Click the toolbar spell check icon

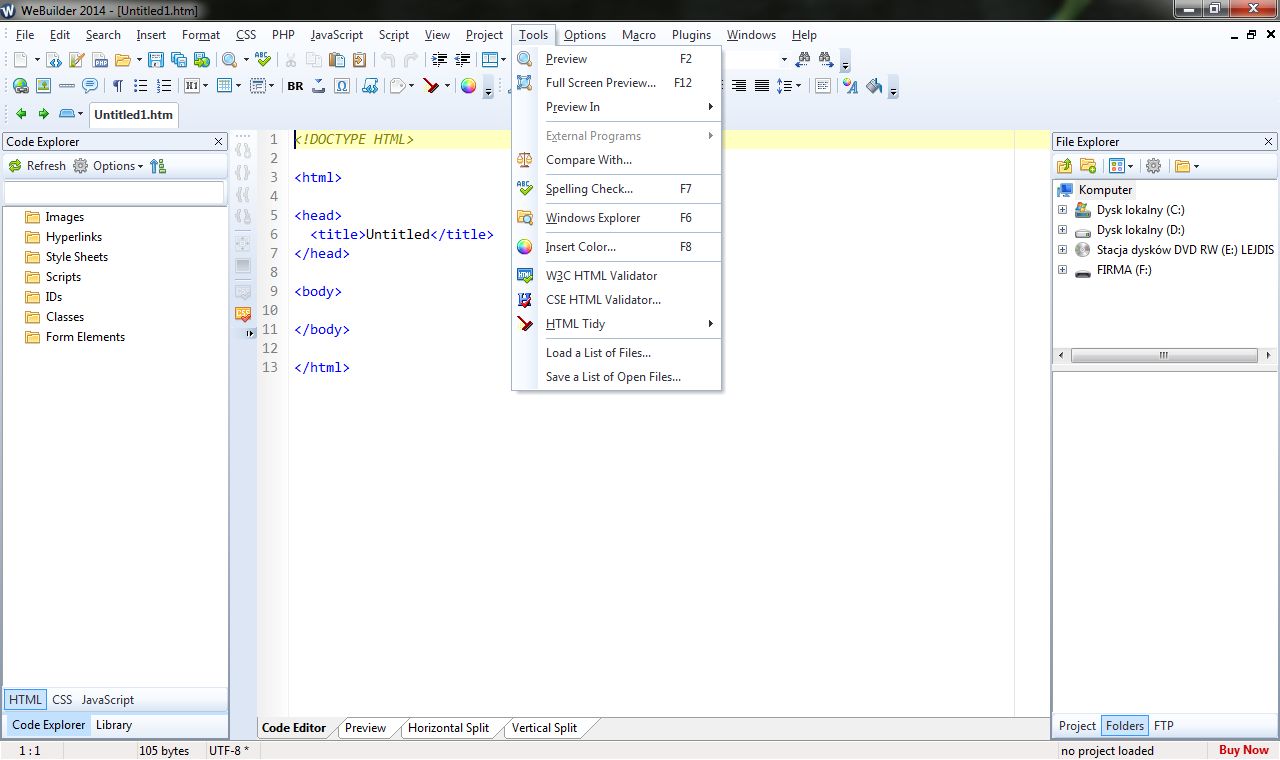tap(263, 60)
